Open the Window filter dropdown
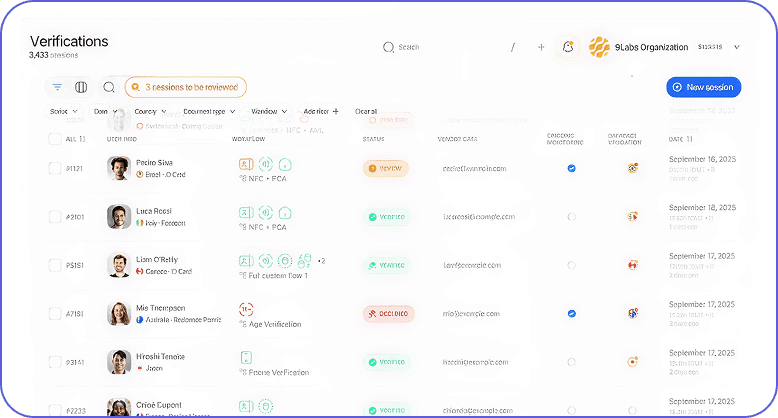778x418 pixels. click(269, 111)
